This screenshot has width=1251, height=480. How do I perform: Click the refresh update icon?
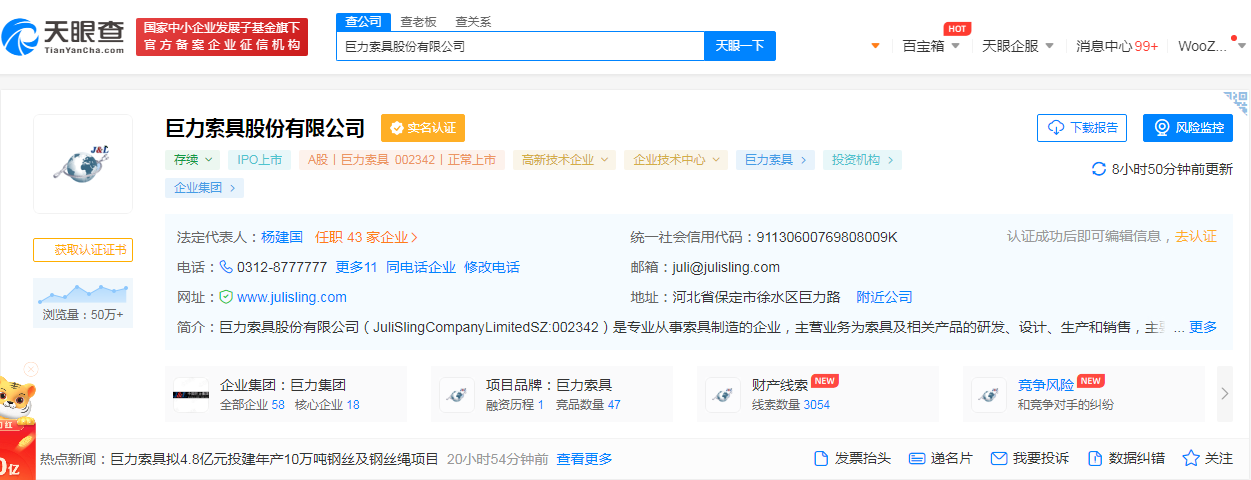[1099, 169]
